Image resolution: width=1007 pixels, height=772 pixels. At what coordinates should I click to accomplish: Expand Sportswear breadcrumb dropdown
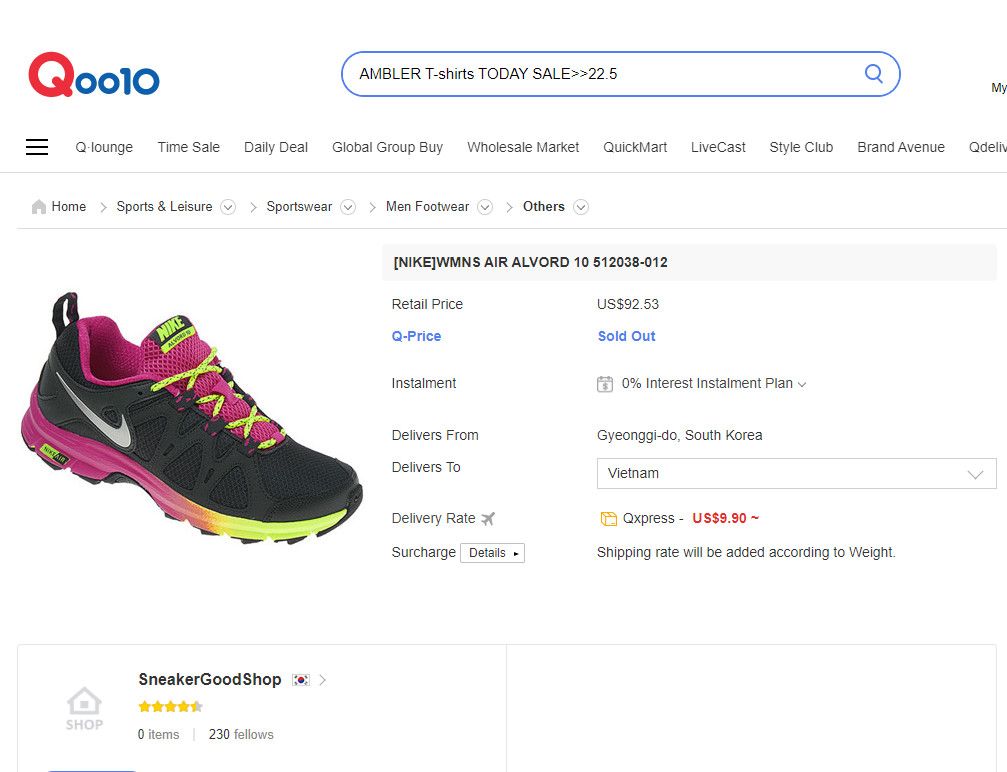click(x=348, y=207)
